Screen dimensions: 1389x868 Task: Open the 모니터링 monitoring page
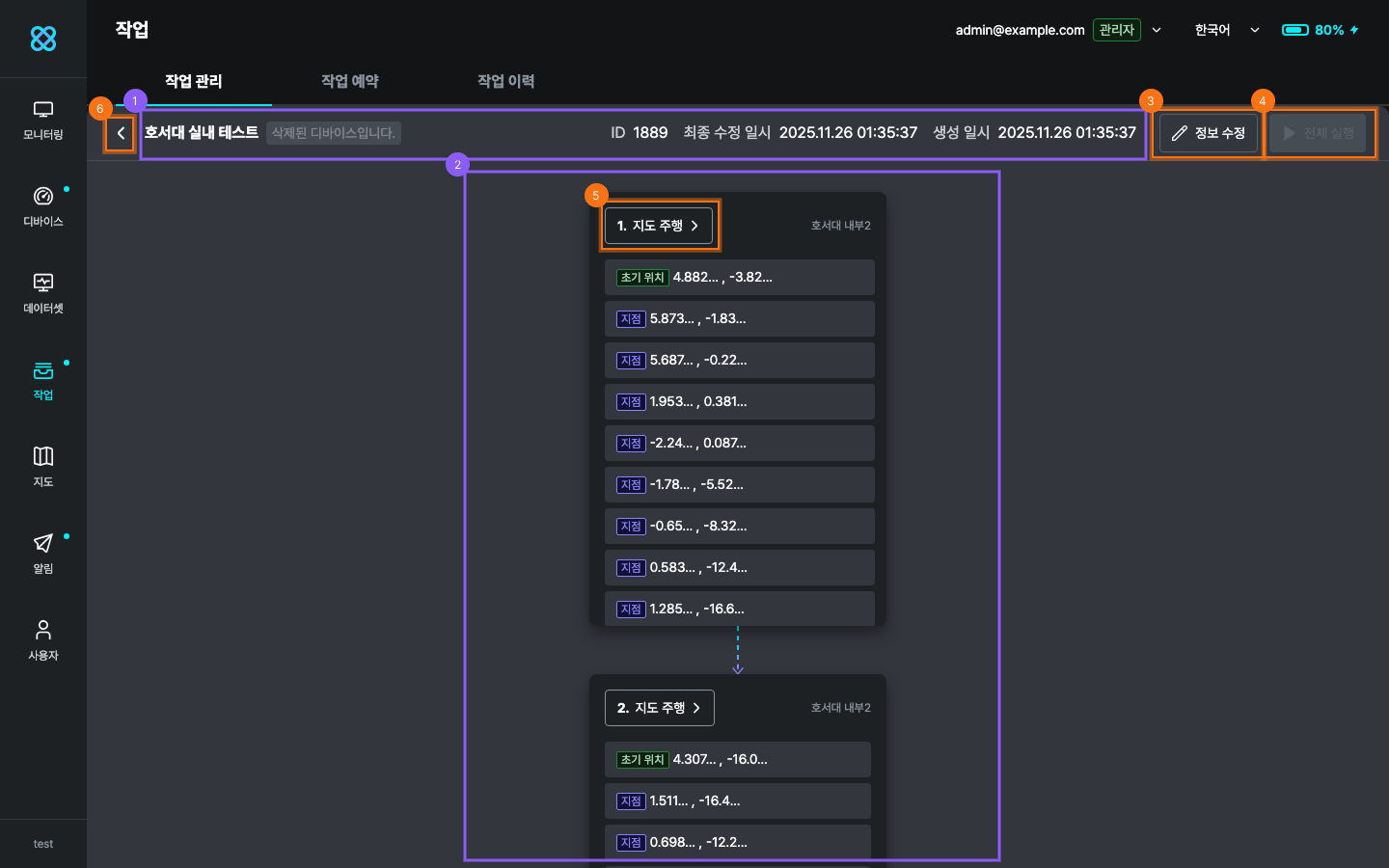pos(43,121)
